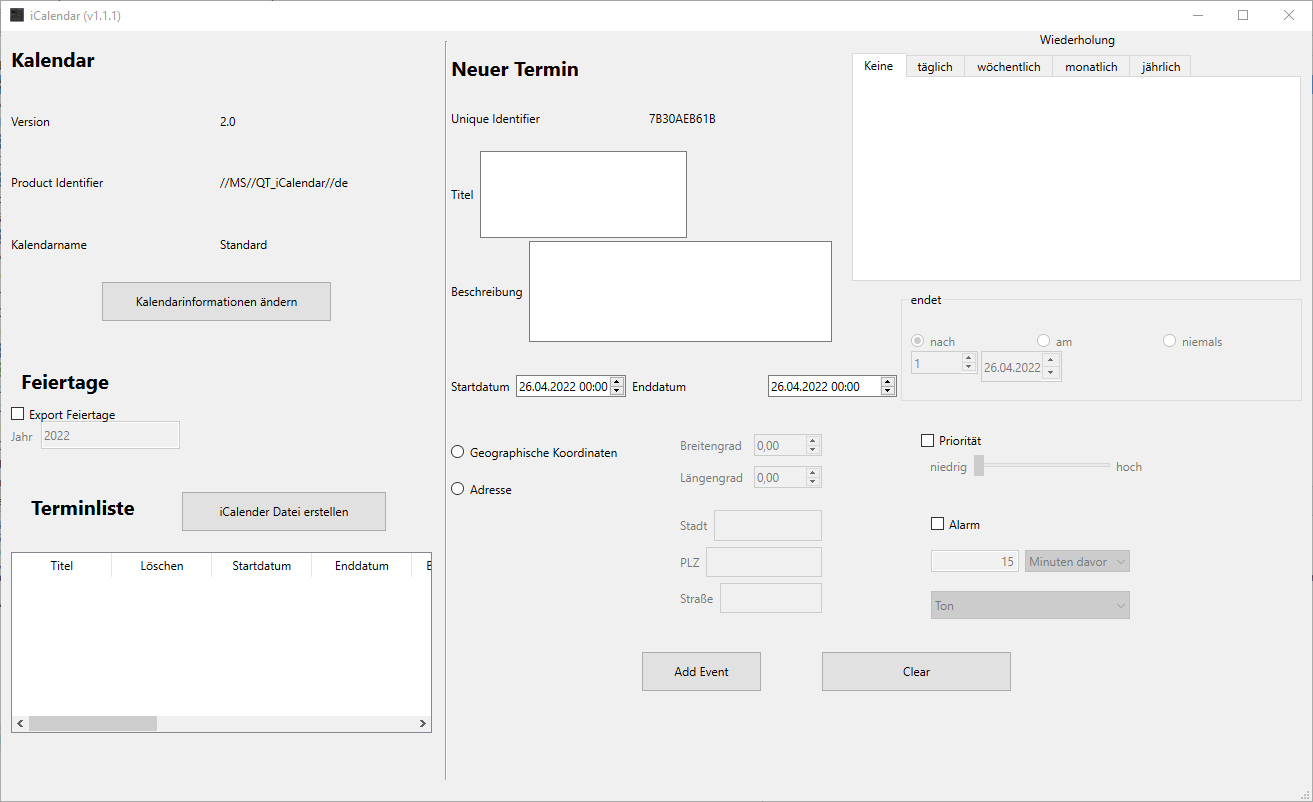Enable the "Export Feiertage" checkbox
This screenshot has width=1313, height=802.
[x=16, y=414]
